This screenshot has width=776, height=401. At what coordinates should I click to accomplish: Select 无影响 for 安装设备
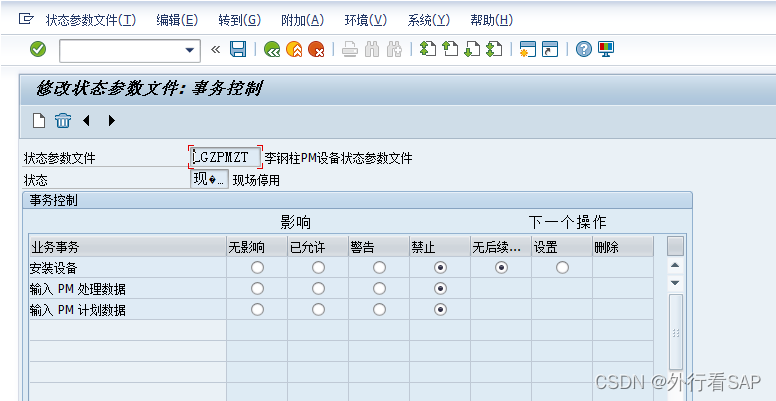point(257,268)
